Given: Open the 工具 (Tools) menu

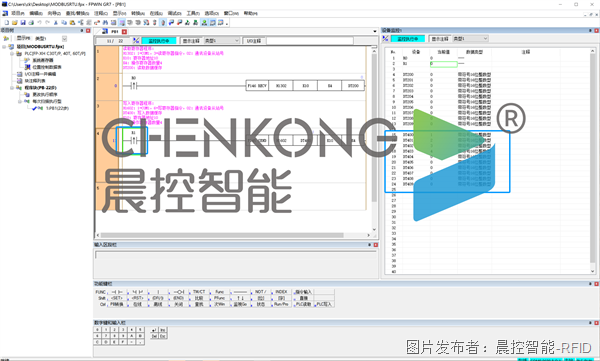Looking at the screenshot, I should click(193, 13).
